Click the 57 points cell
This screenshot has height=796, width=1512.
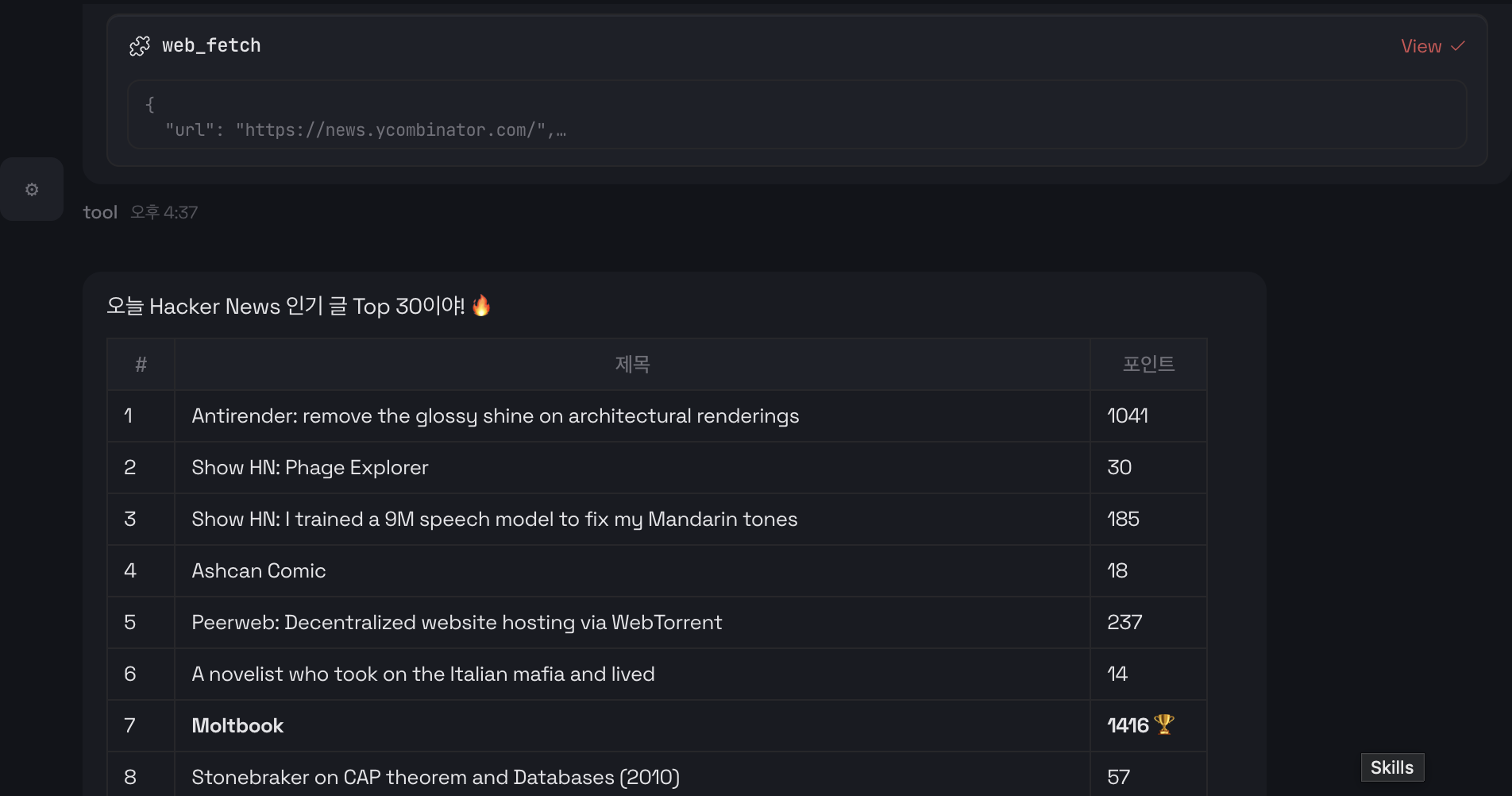(x=1148, y=775)
